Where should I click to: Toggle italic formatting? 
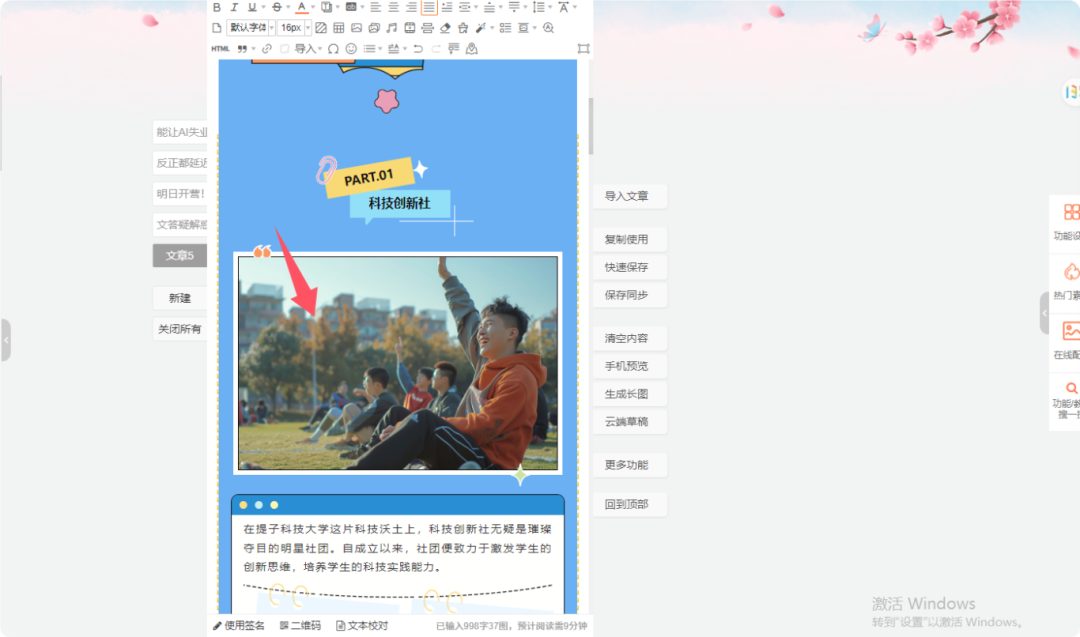click(x=234, y=7)
